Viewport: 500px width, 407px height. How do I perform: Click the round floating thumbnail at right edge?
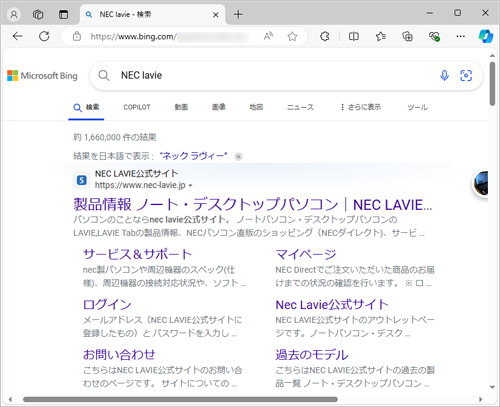(481, 183)
